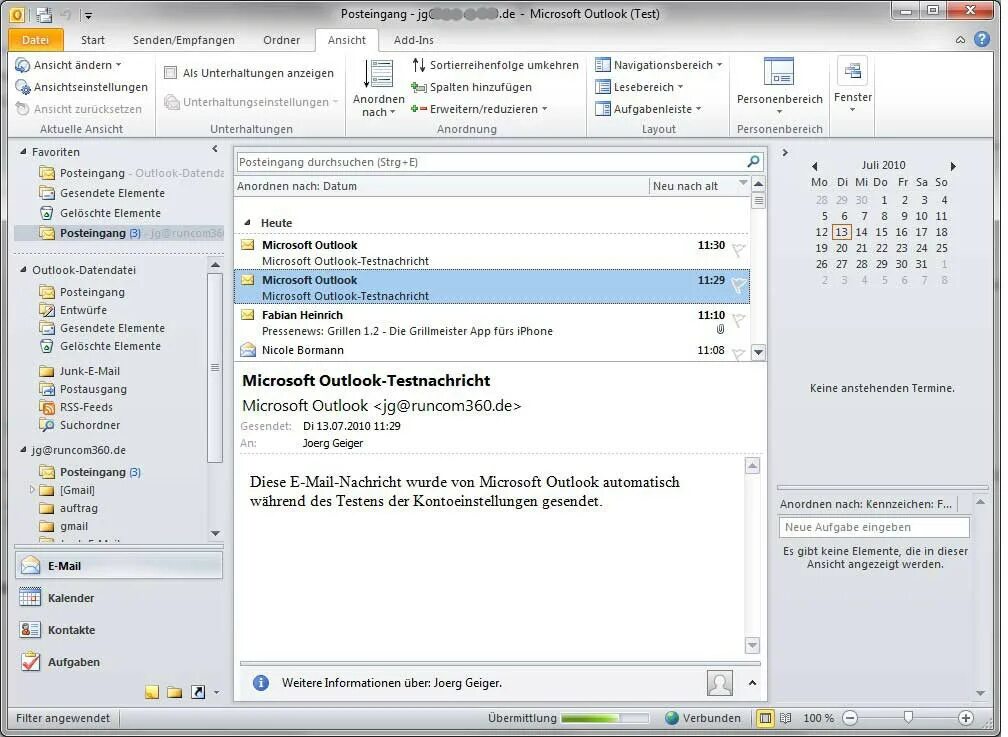
Task: Click Spalten hinzufügen to add columns
Action: pyautogui.click(x=472, y=87)
